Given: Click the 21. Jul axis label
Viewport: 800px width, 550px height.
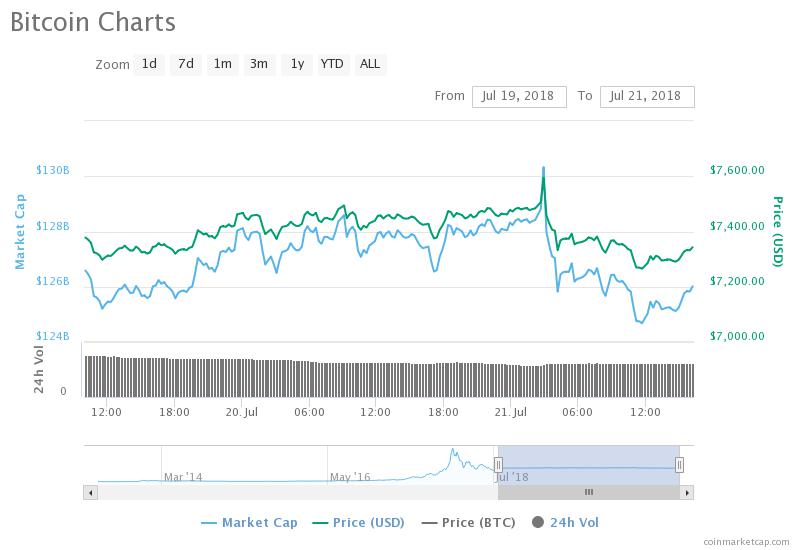Looking at the screenshot, I should click(x=511, y=412).
